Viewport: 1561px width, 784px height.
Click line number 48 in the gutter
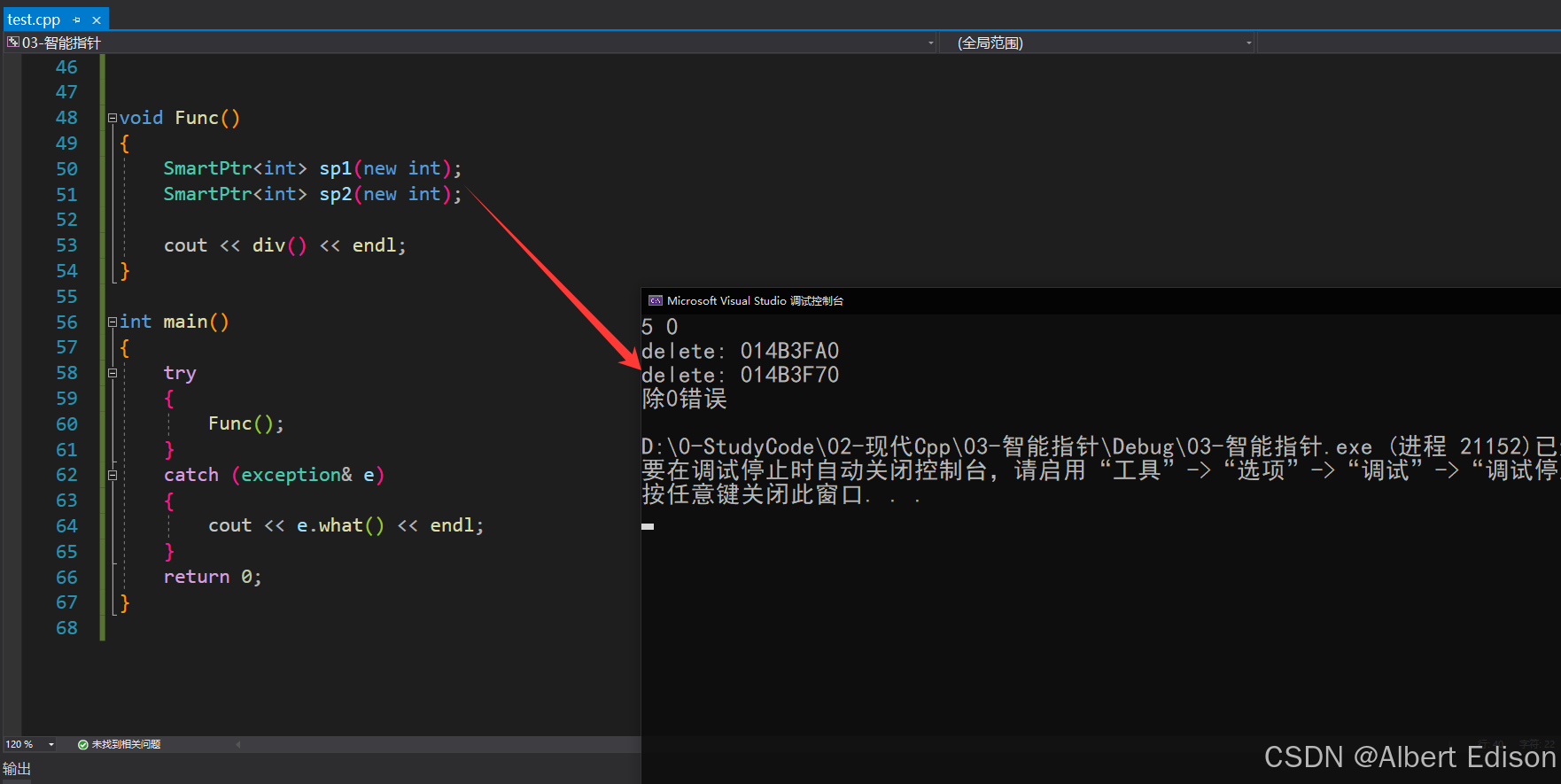(x=66, y=118)
